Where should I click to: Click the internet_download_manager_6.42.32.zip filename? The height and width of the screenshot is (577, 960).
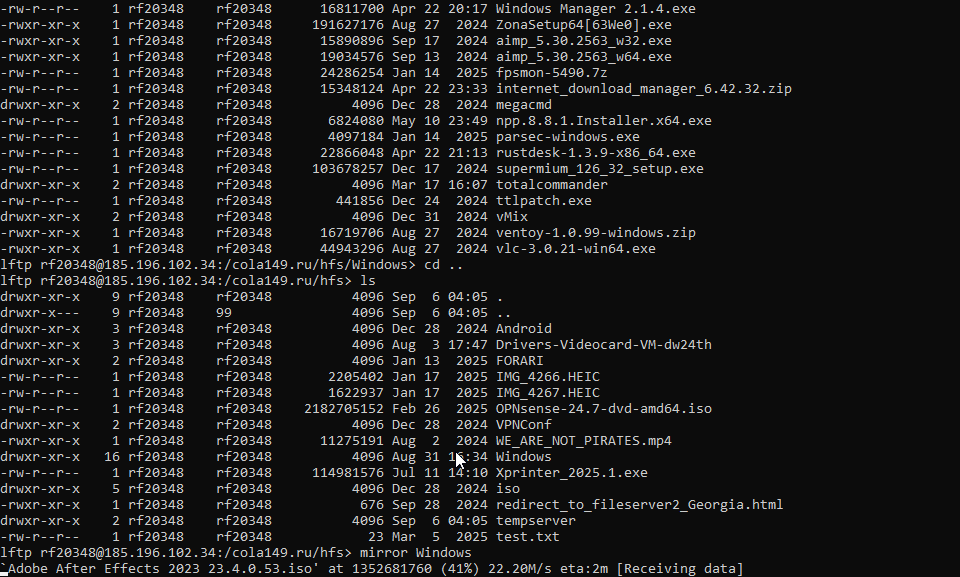(643, 89)
